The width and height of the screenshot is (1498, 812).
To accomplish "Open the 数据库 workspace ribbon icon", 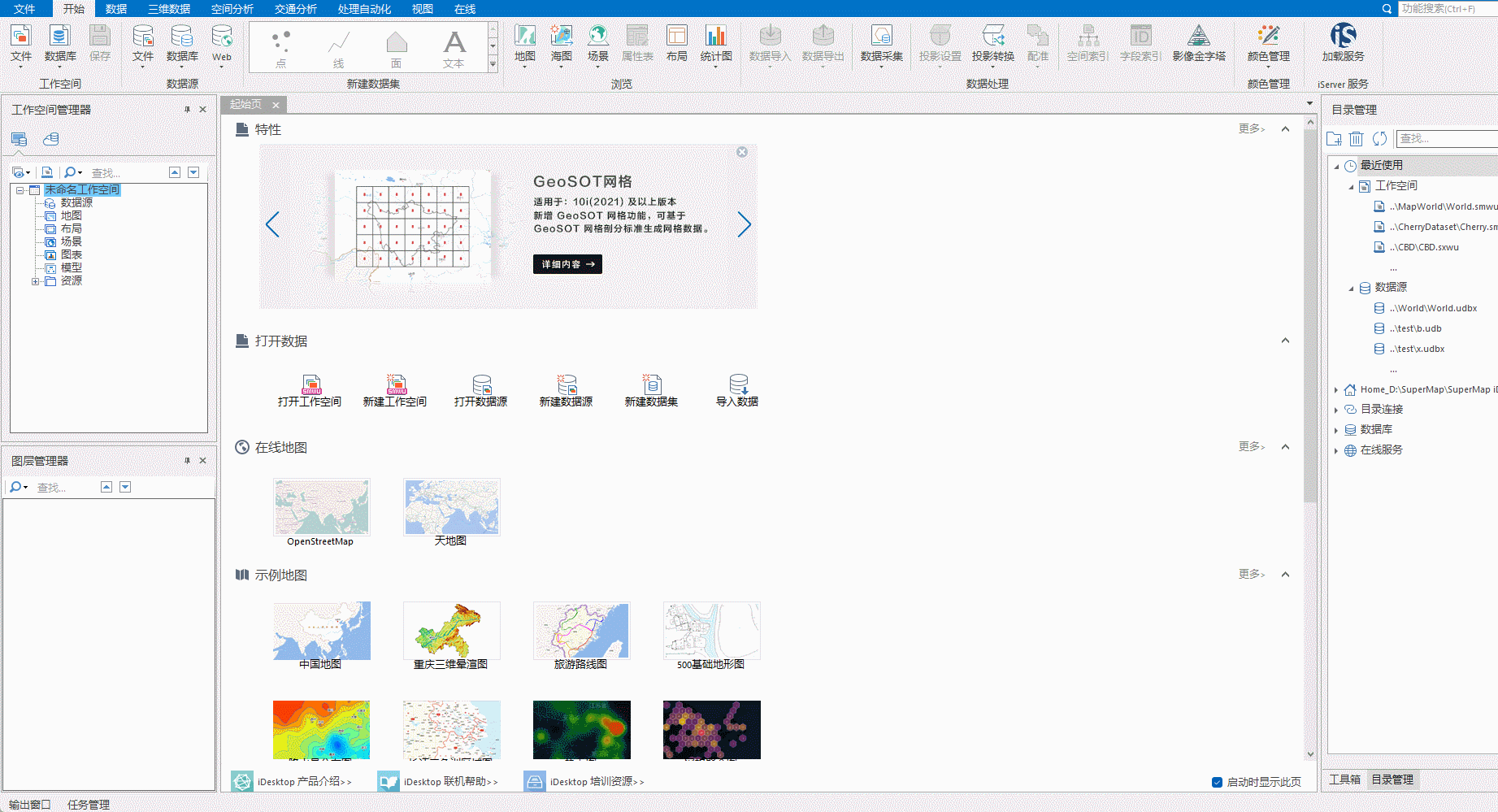I will [60, 37].
